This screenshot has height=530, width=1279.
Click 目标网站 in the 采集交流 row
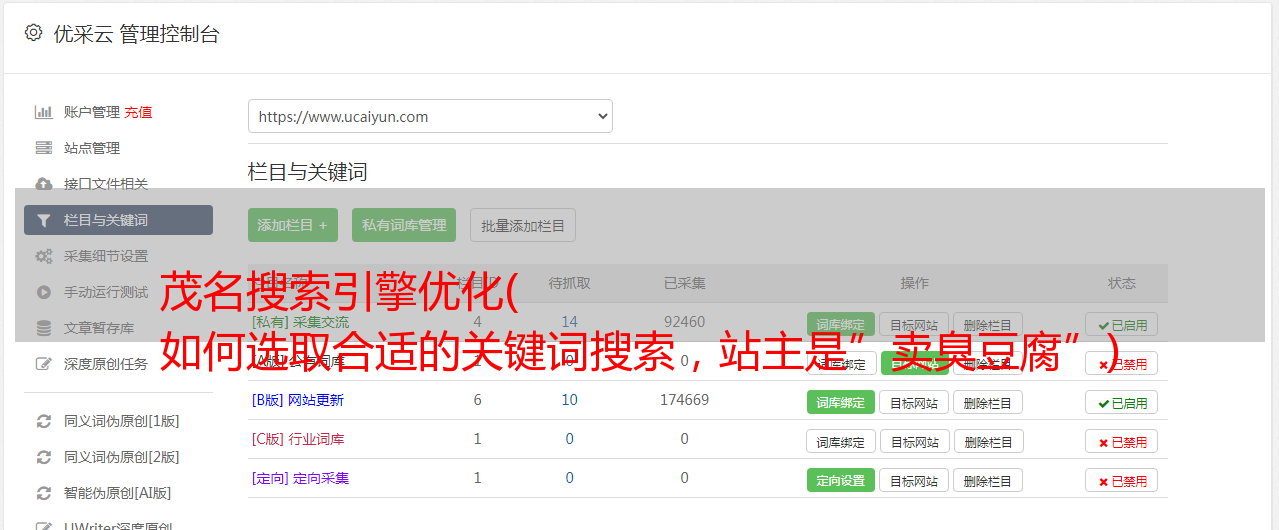(x=914, y=324)
